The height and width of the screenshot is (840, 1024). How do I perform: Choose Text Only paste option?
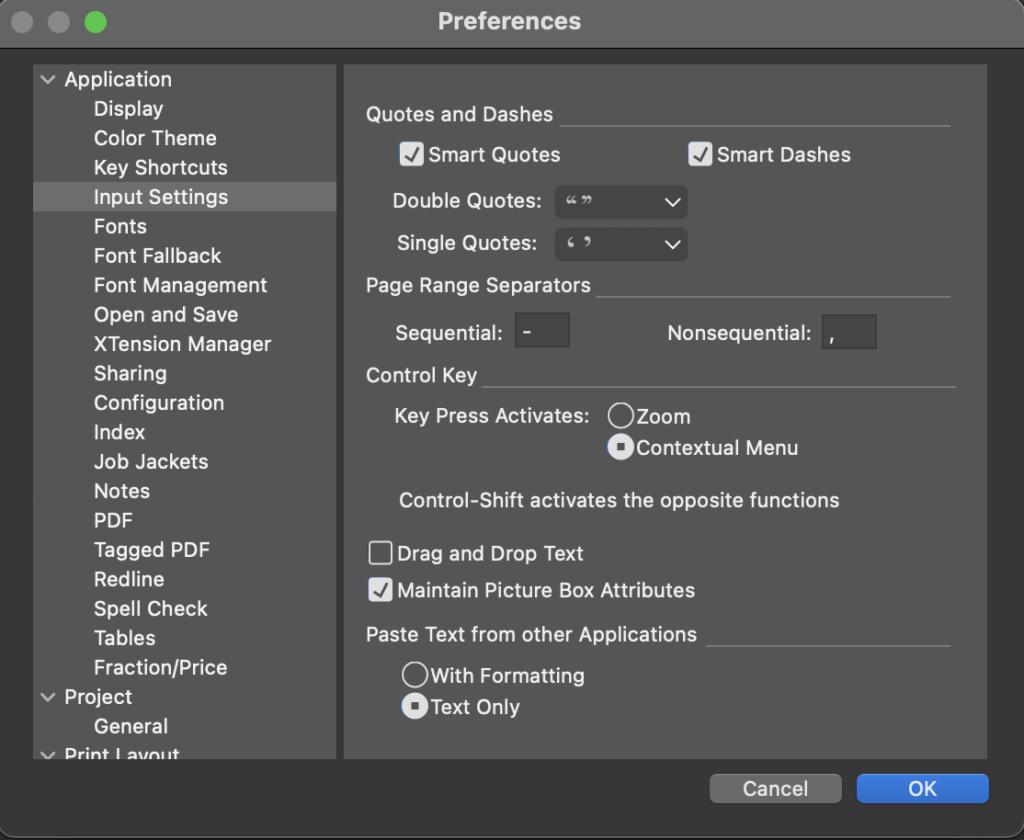415,707
